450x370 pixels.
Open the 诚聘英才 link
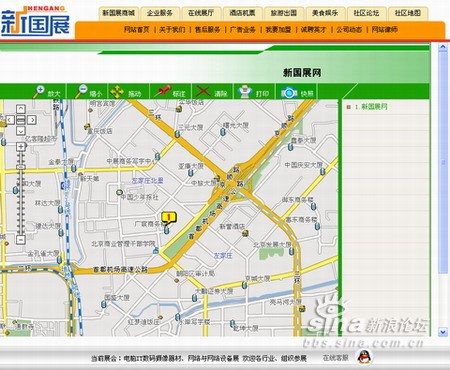click(x=314, y=30)
